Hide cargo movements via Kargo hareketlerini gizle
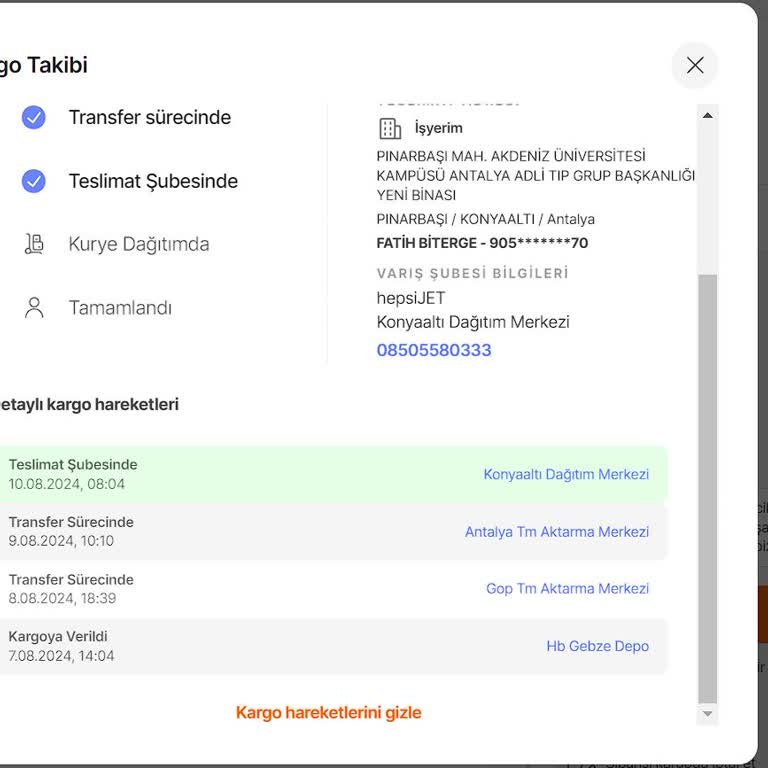Screen dimensions: 768x768 tap(328, 713)
